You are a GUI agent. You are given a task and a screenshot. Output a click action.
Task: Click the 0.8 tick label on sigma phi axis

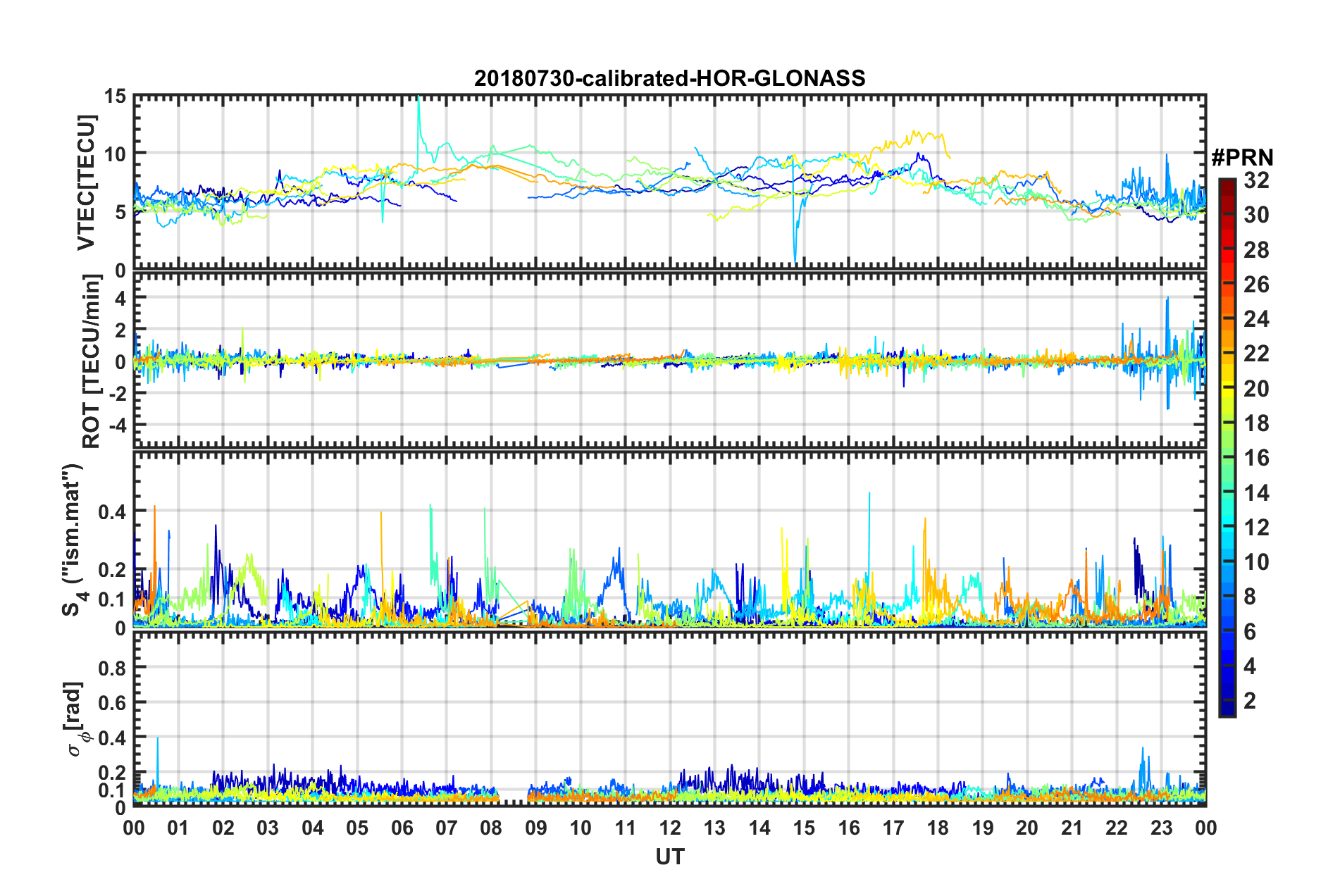tap(111, 667)
